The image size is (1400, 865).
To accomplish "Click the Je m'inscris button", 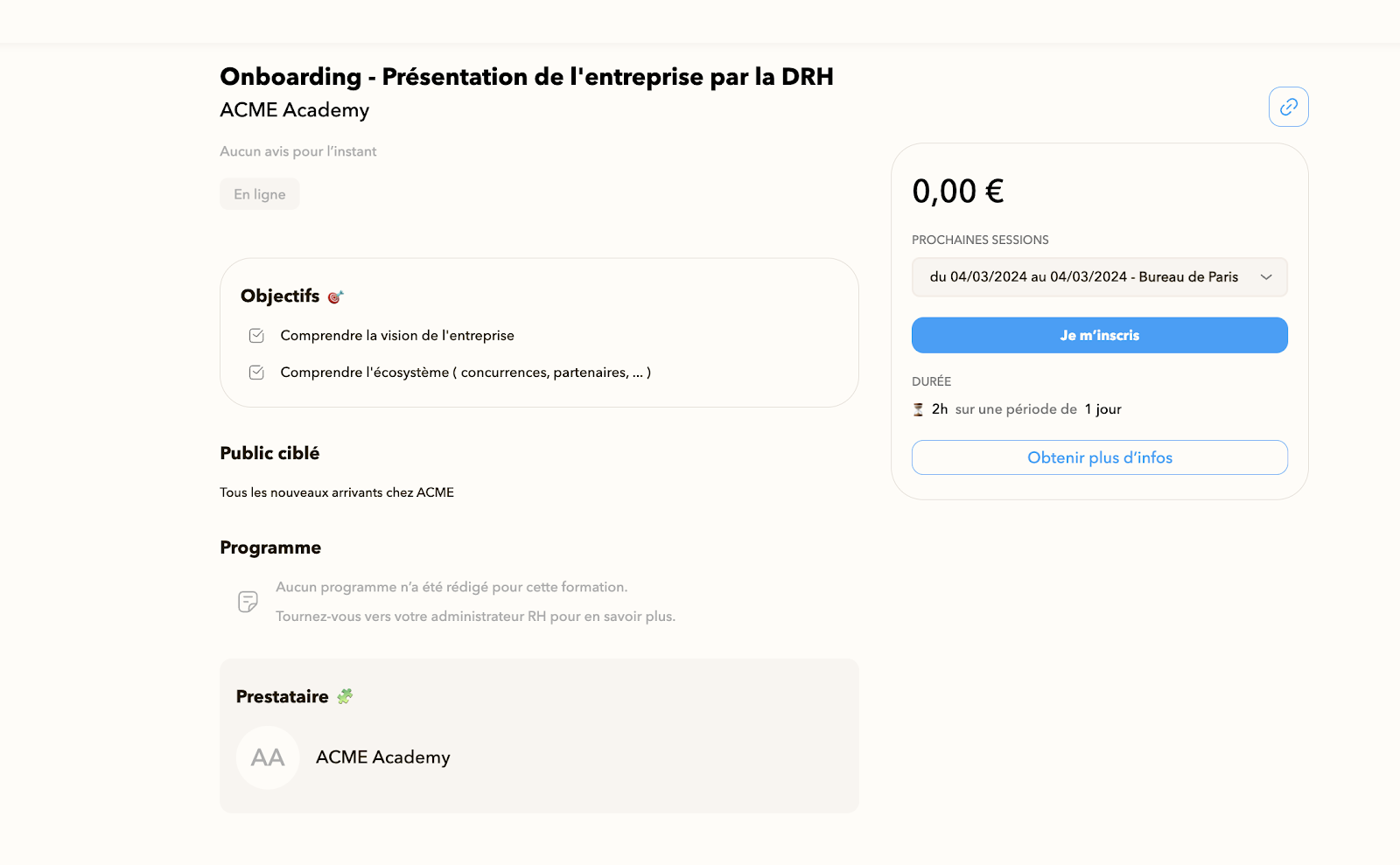I will click(x=1100, y=335).
